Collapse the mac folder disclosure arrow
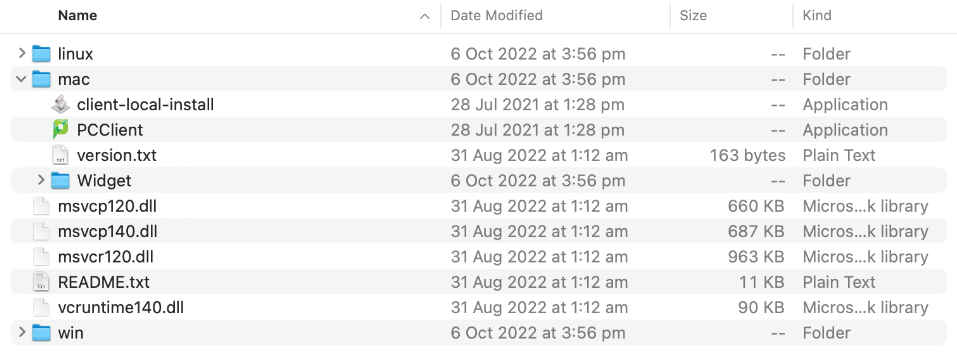957x362 pixels. 21,79
